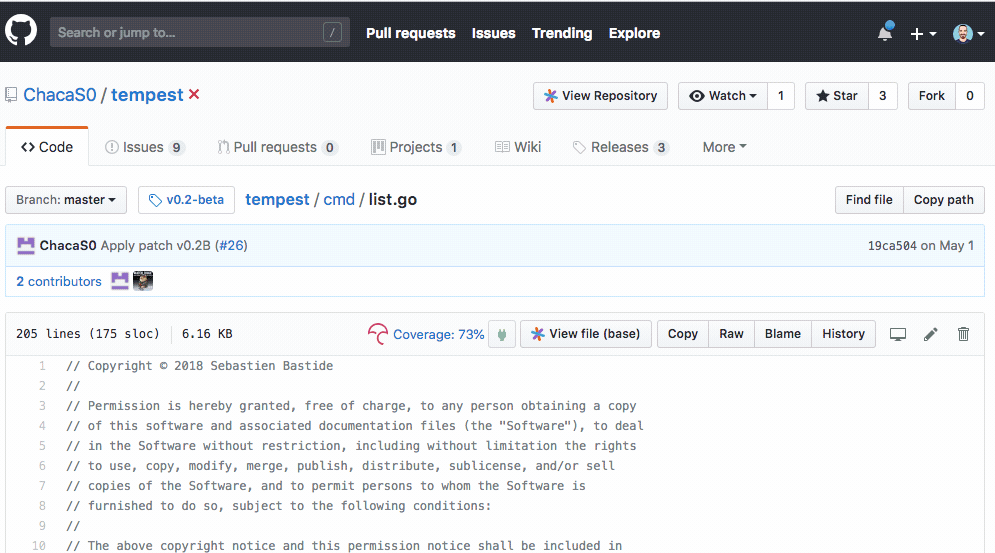Open the v0.2-beta tag button

tap(187, 200)
